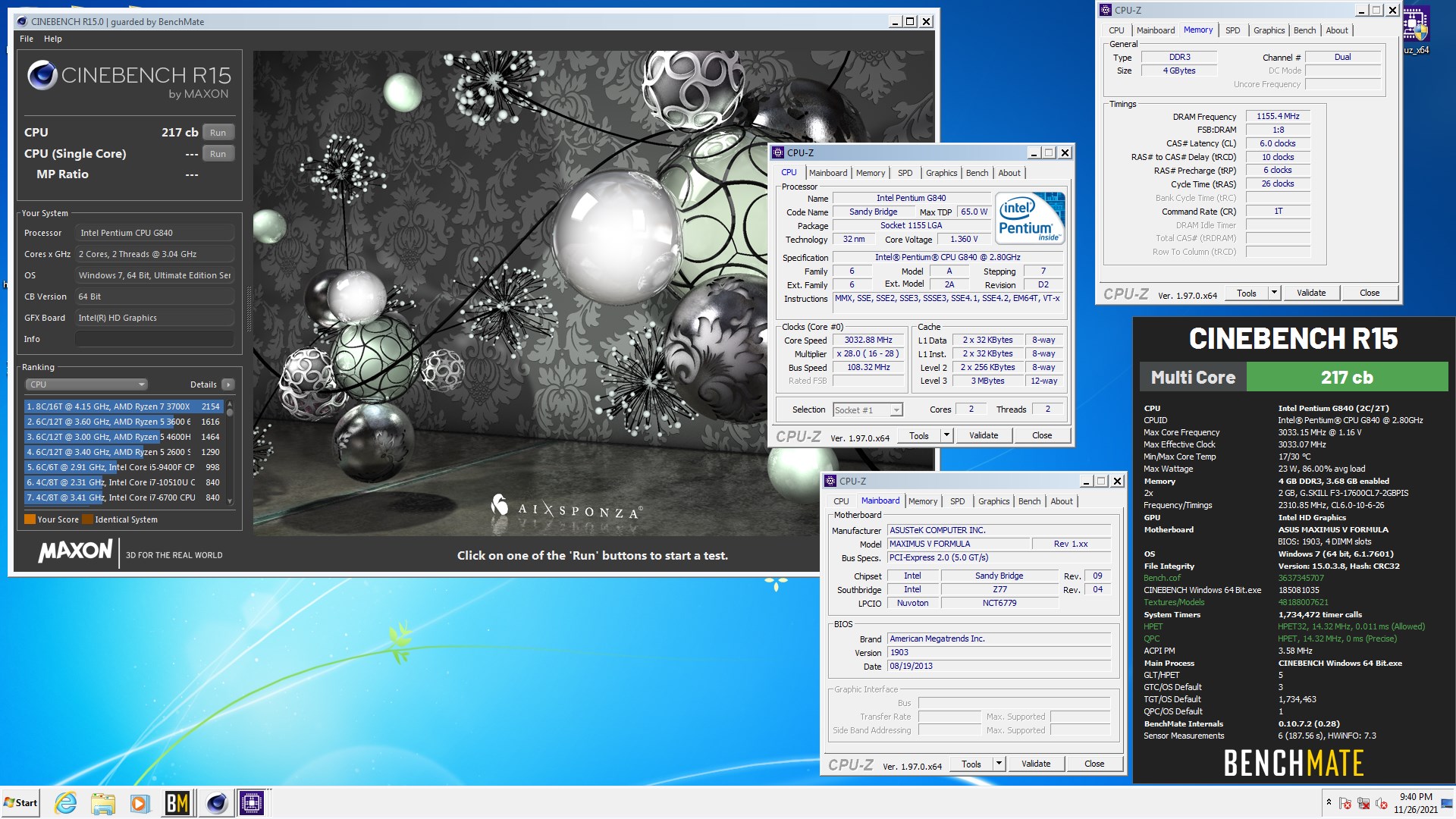Click the BIOS Version field 1903
Screen dimensions: 1456x819
999,652
